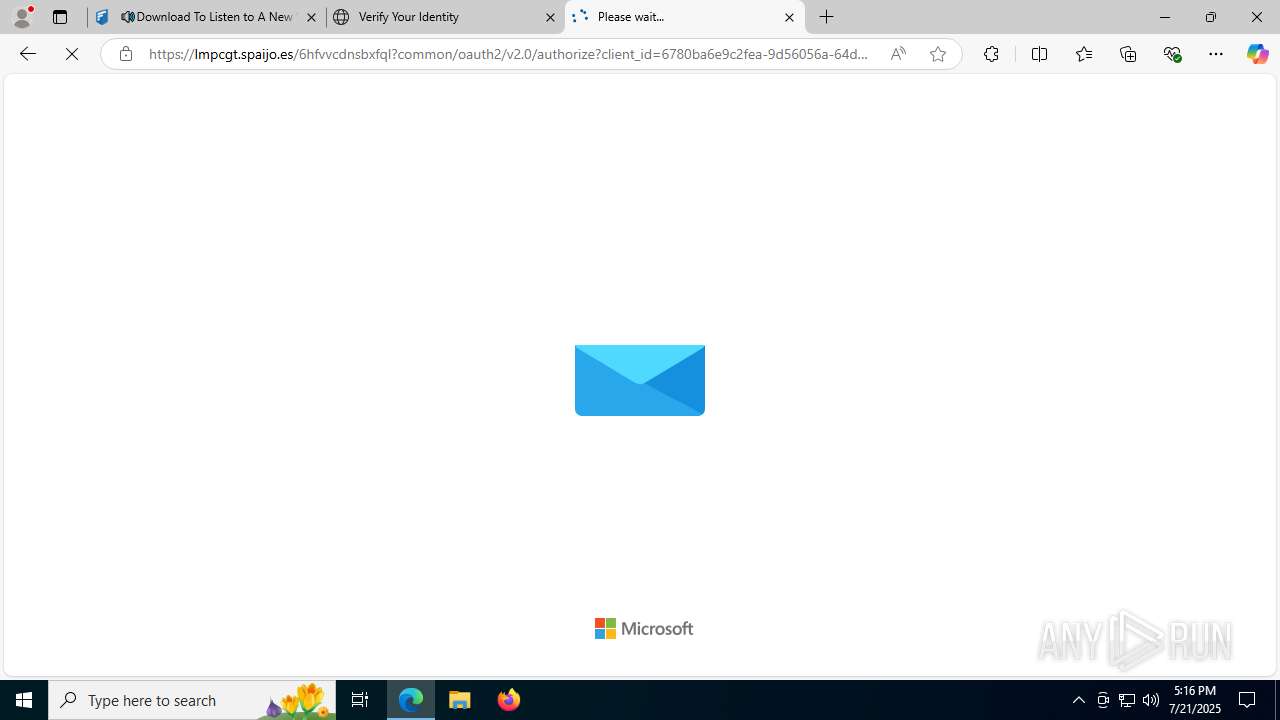Enable split screen view
The width and height of the screenshot is (1280, 720).
[x=1039, y=54]
